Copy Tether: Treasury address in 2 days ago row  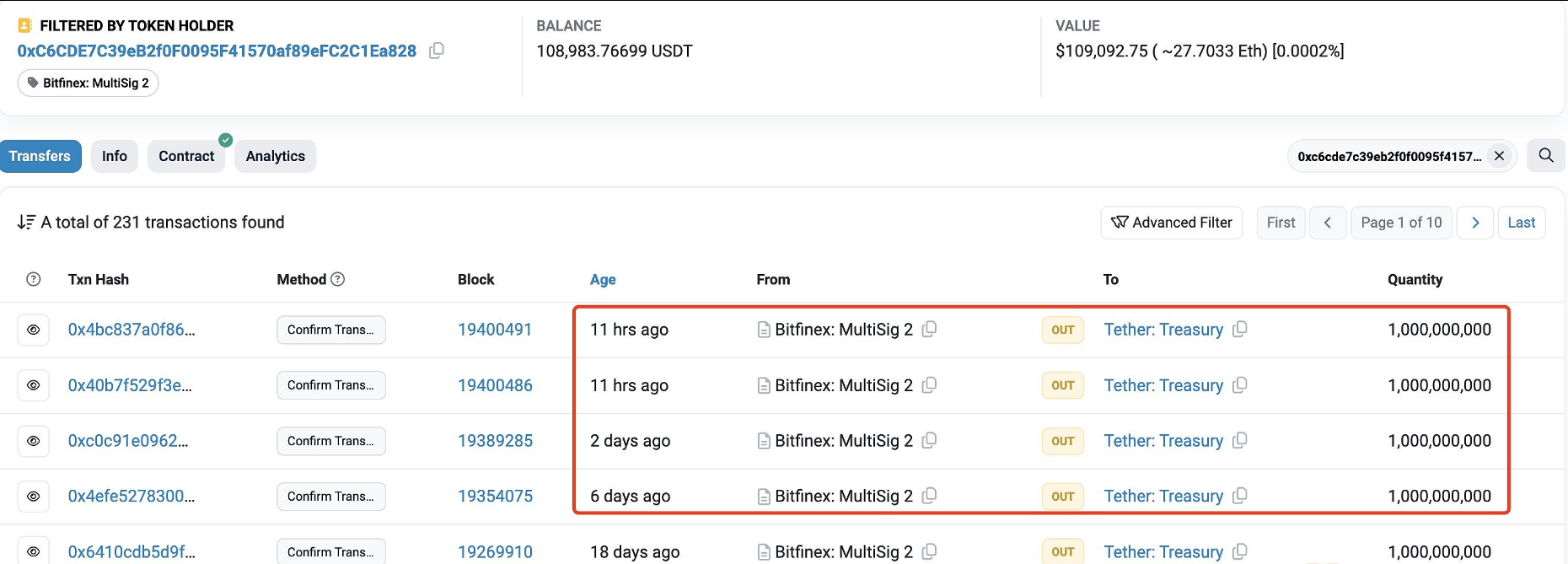tap(1239, 441)
